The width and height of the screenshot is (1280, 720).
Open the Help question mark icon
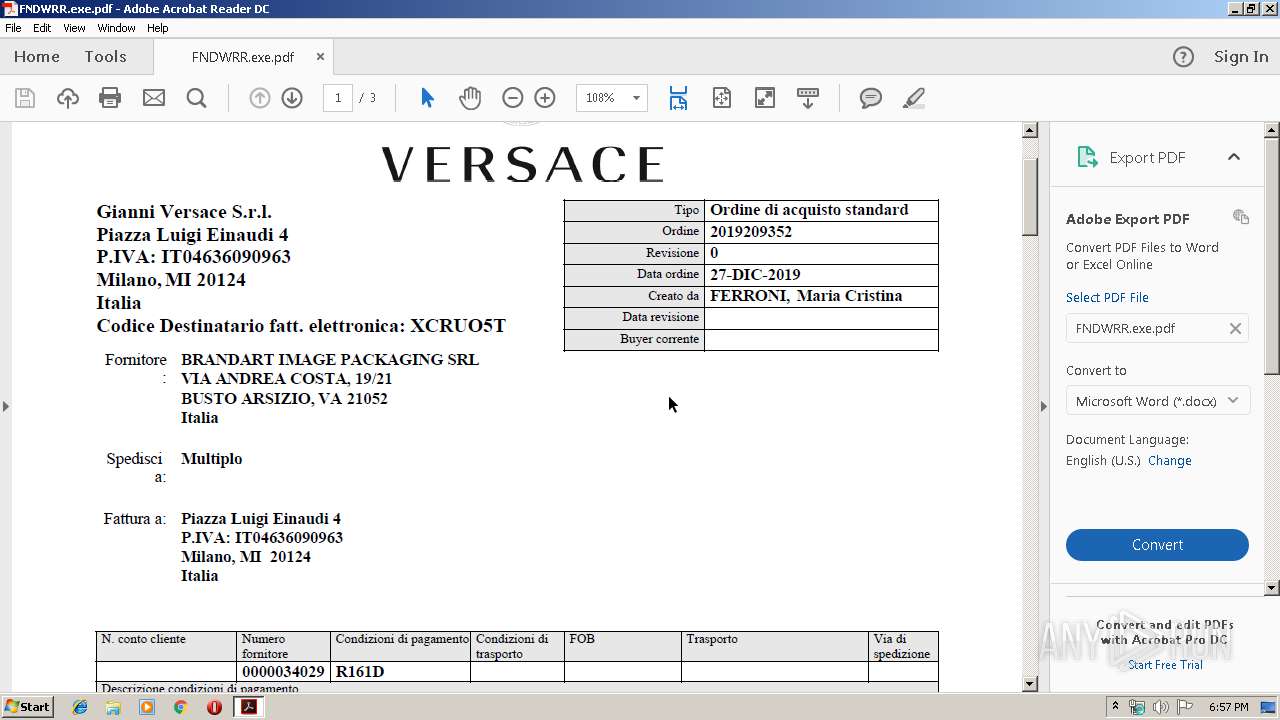pos(1183,57)
